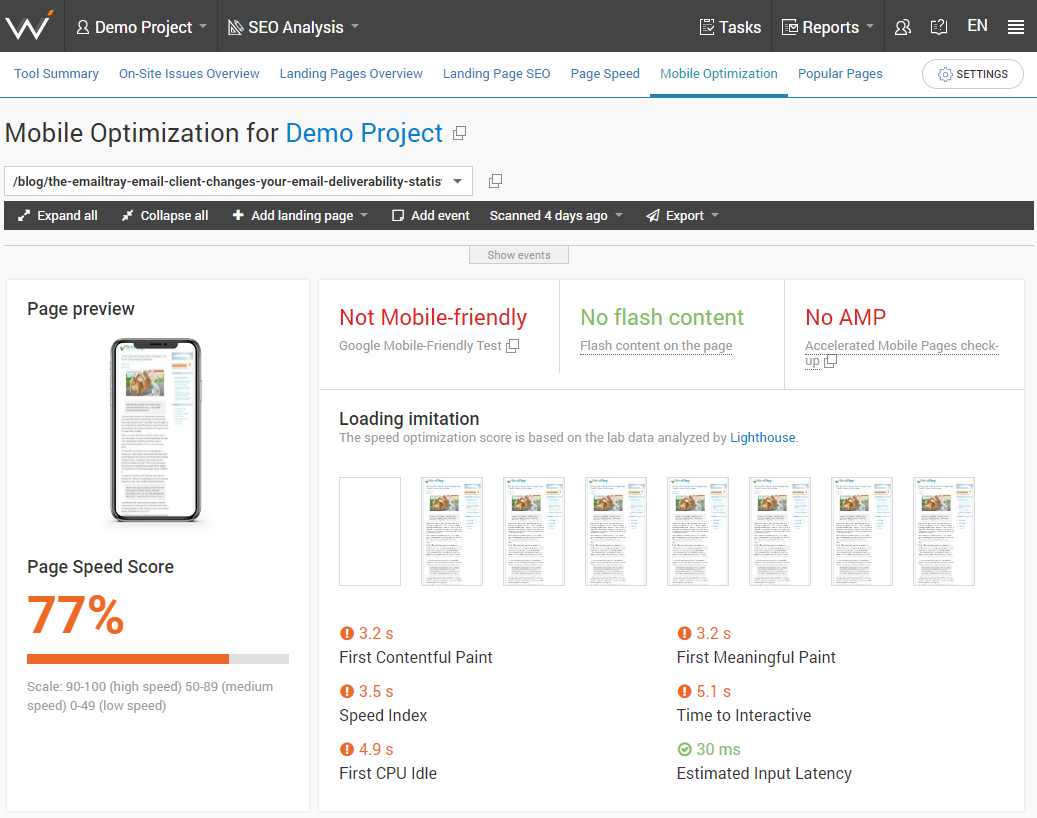Screen dimensions: 1037x818
Task: Click the W logo in the header
Action: point(29,26)
